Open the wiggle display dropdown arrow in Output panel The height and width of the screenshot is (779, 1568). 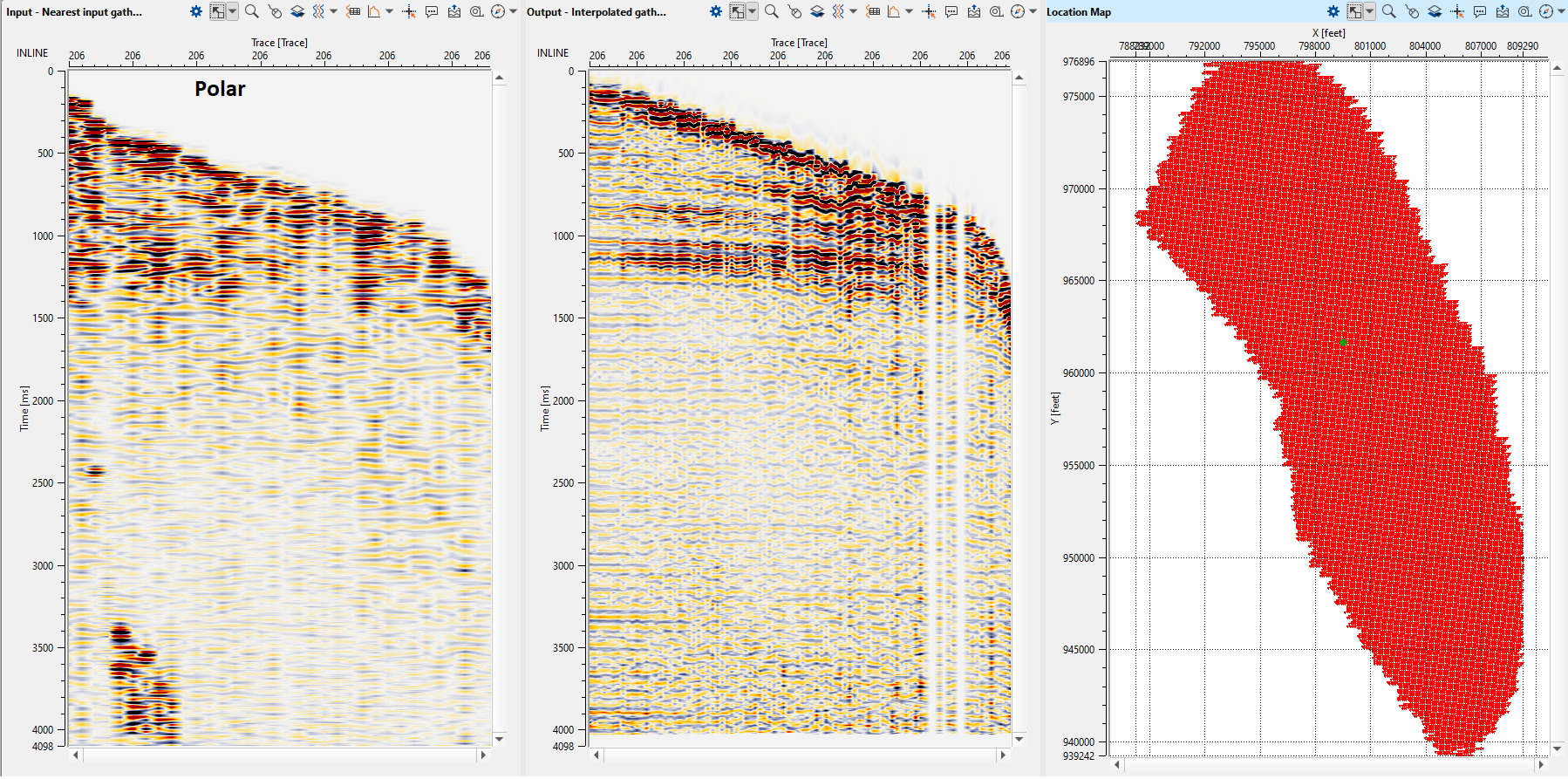pyautogui.click(x=854, y=11)
